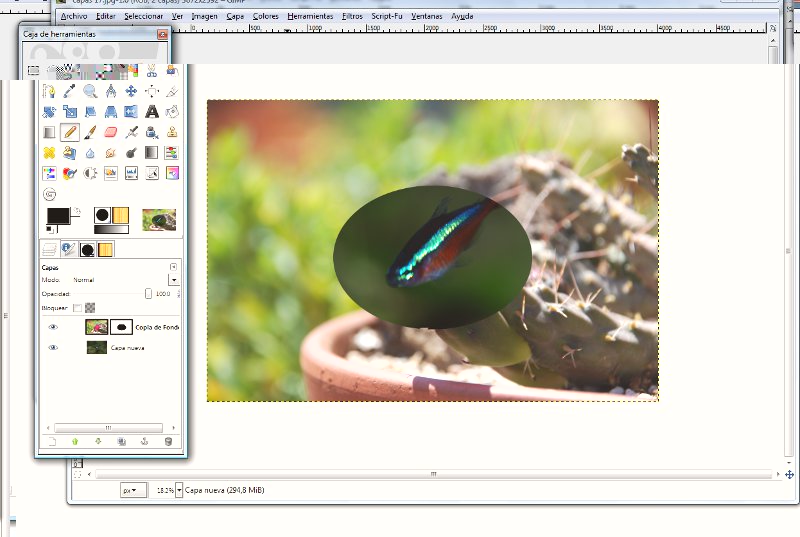Screen dimensions: 800x537
Task: Select the Color Picker eyedropper tool
Action: coord(69,91)
